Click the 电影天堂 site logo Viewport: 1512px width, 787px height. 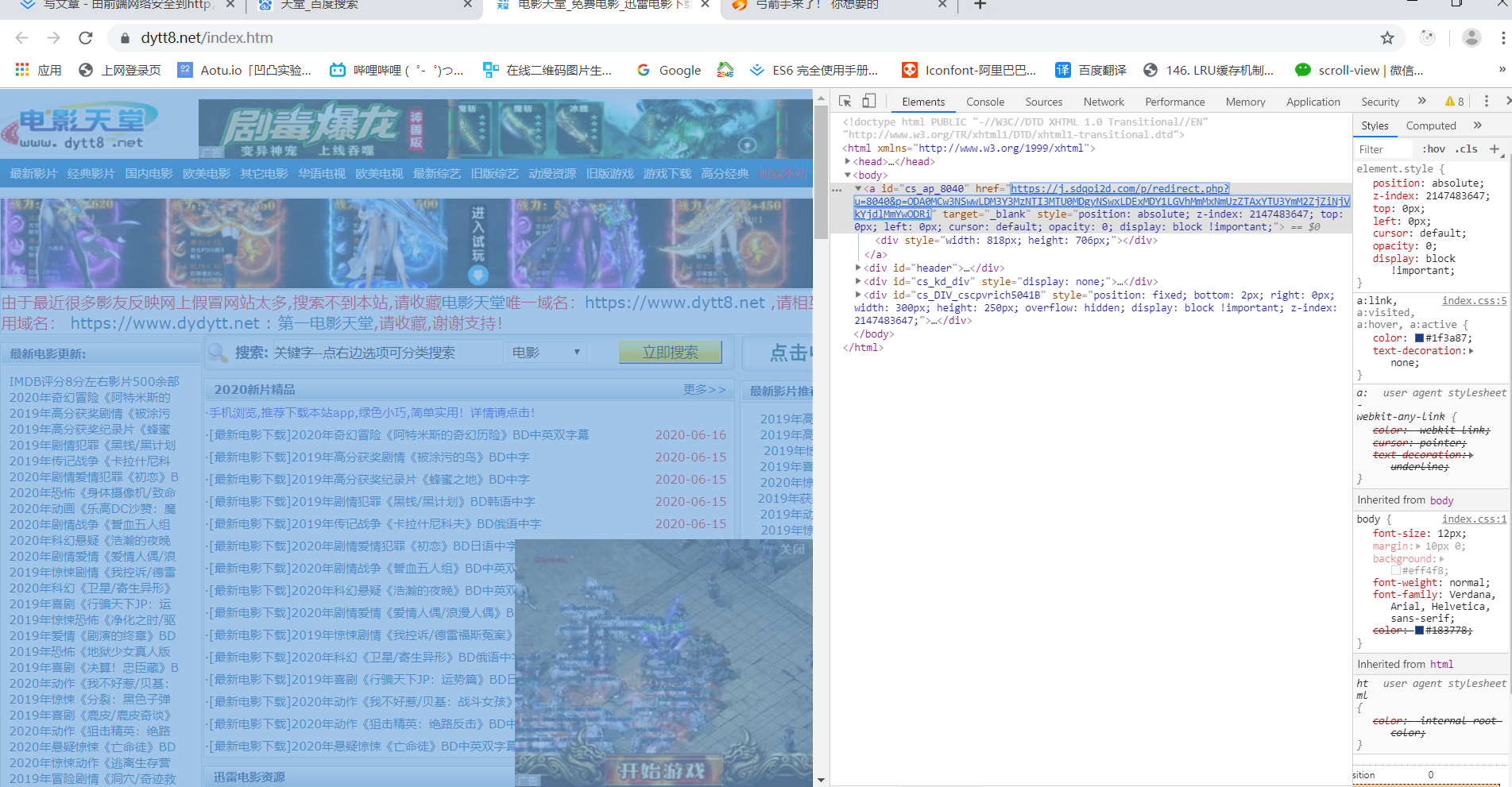[79, 129]
